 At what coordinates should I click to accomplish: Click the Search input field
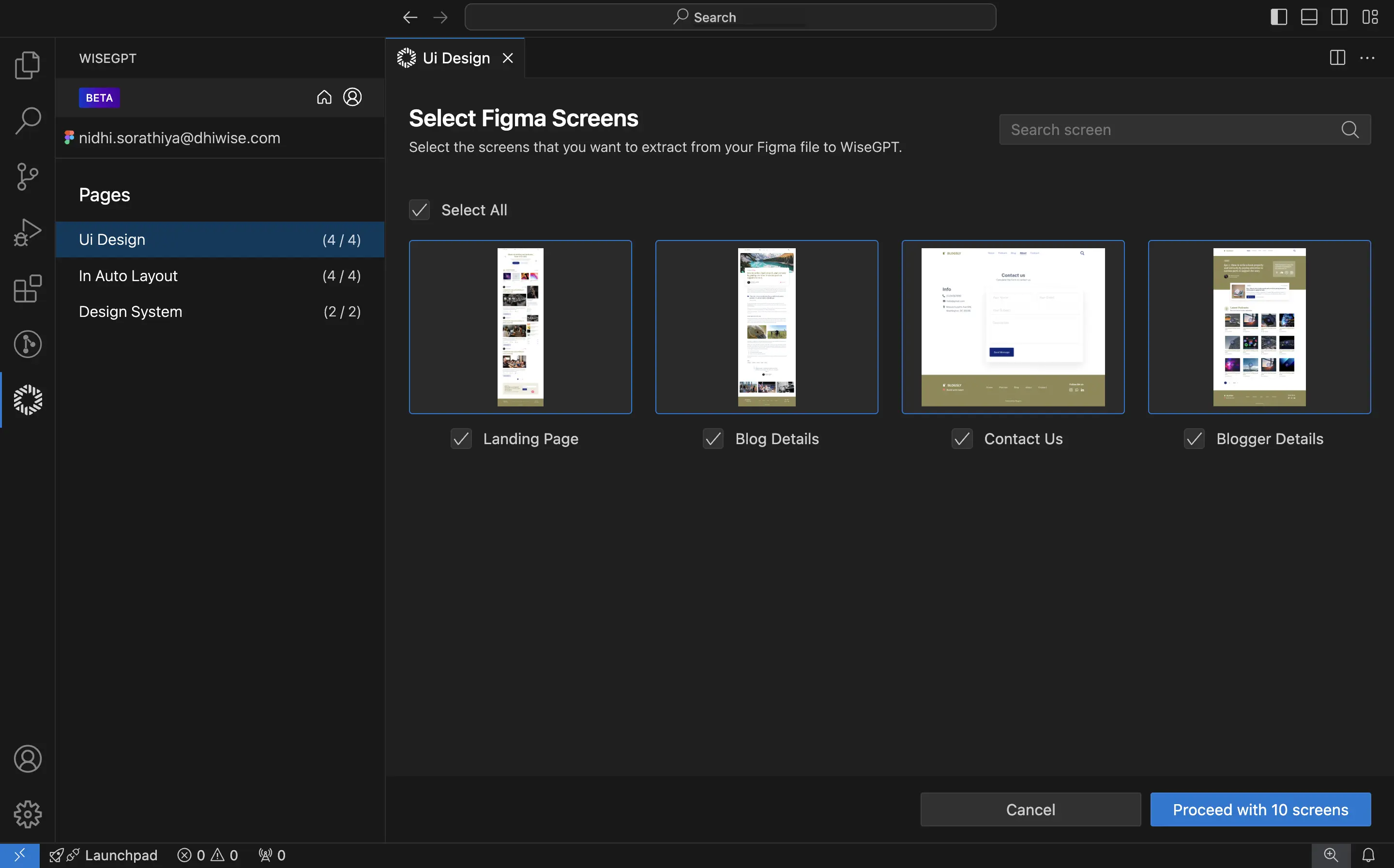(x=1184, y=128)
